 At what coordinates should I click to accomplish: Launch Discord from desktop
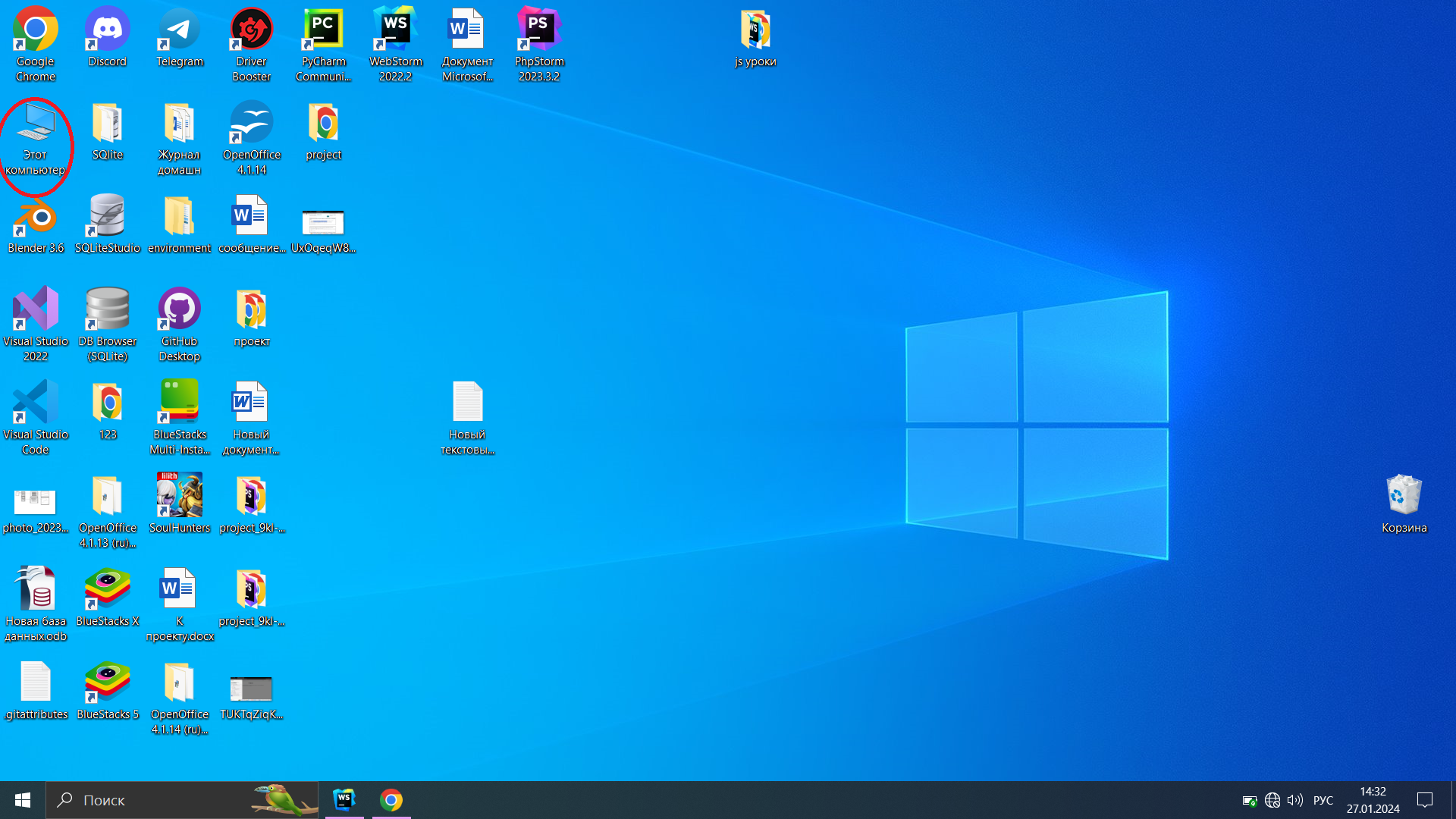108,38
